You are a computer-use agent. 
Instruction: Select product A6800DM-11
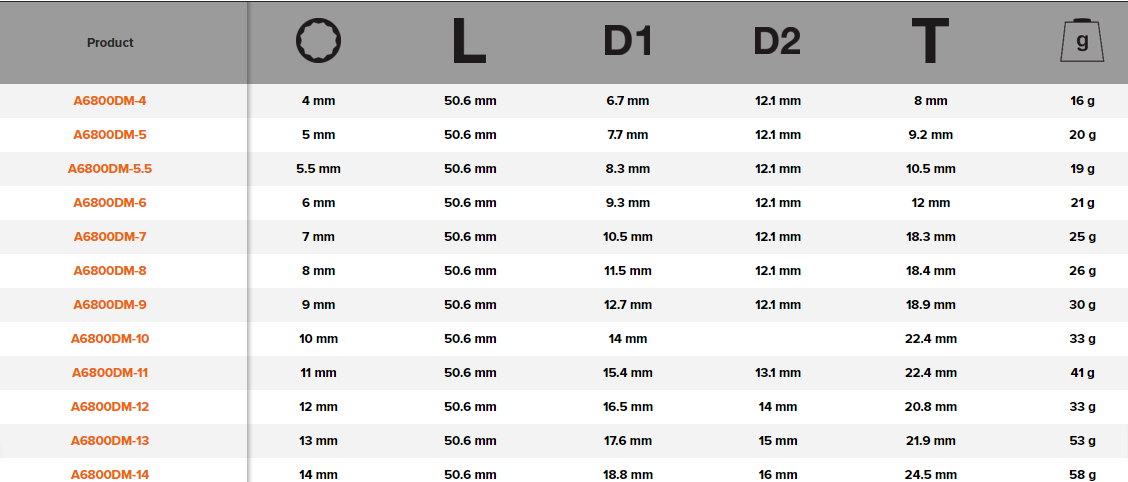pyautogui.click(x=110, y=373)
